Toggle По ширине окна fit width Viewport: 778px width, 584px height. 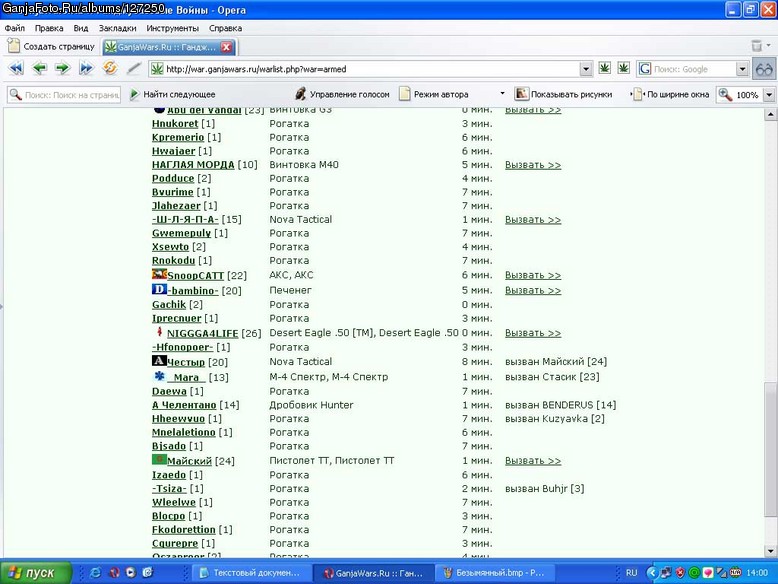670,94
